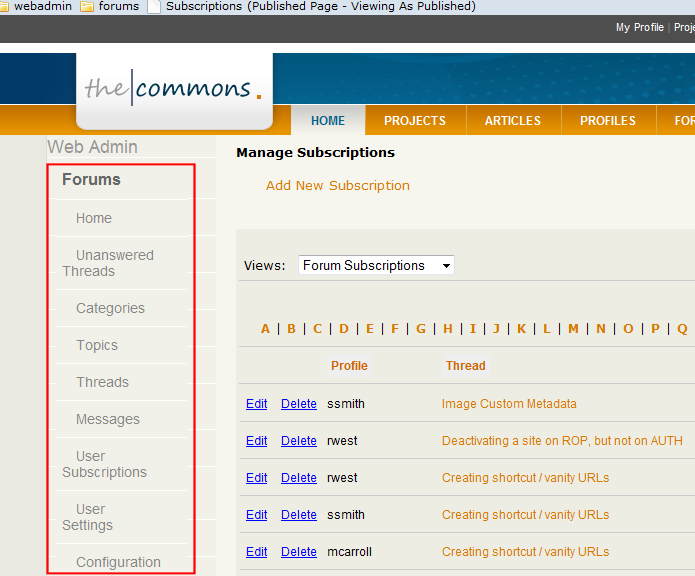Filter by letter H
695x576 pixels.
click(x=448, y=329)
